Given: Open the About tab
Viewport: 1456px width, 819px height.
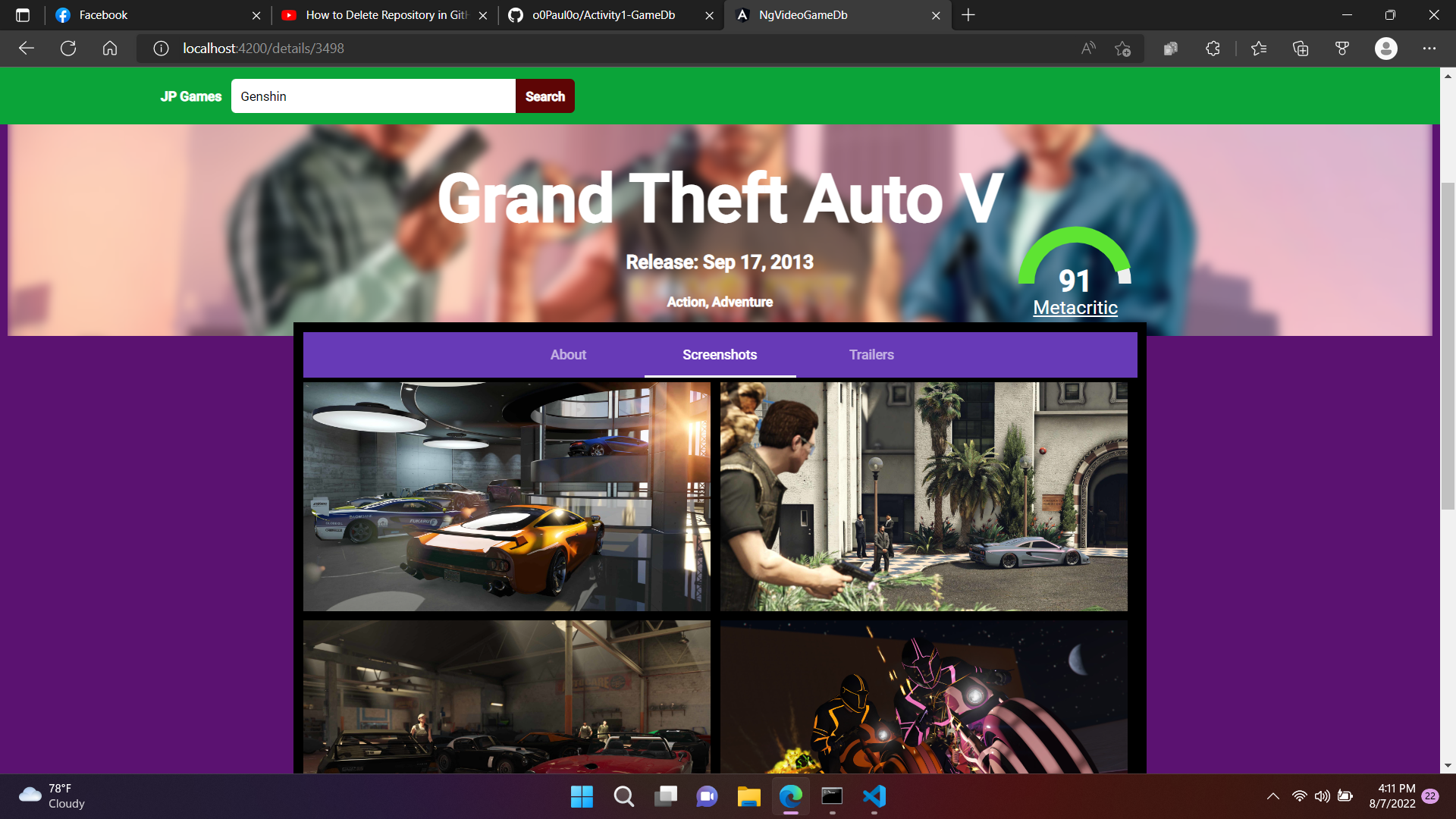Looking at the screenshot, I should click(568, 355).
